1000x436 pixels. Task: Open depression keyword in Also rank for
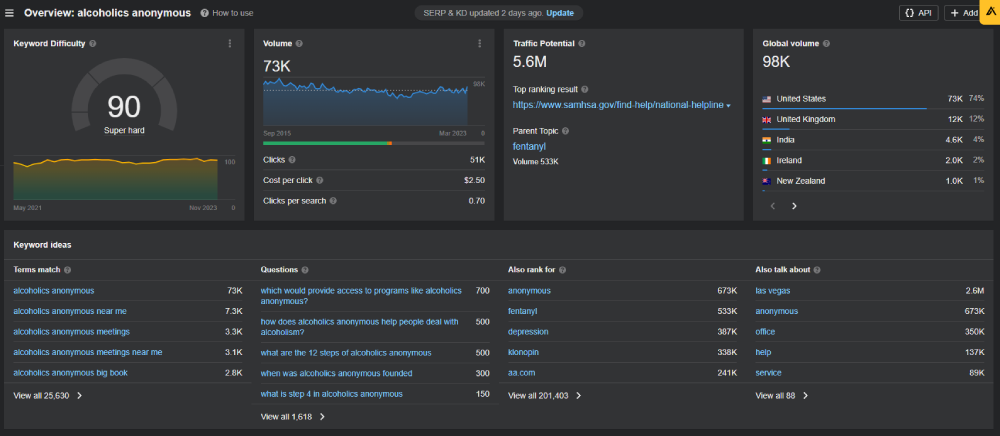click(x=528, y=331)
